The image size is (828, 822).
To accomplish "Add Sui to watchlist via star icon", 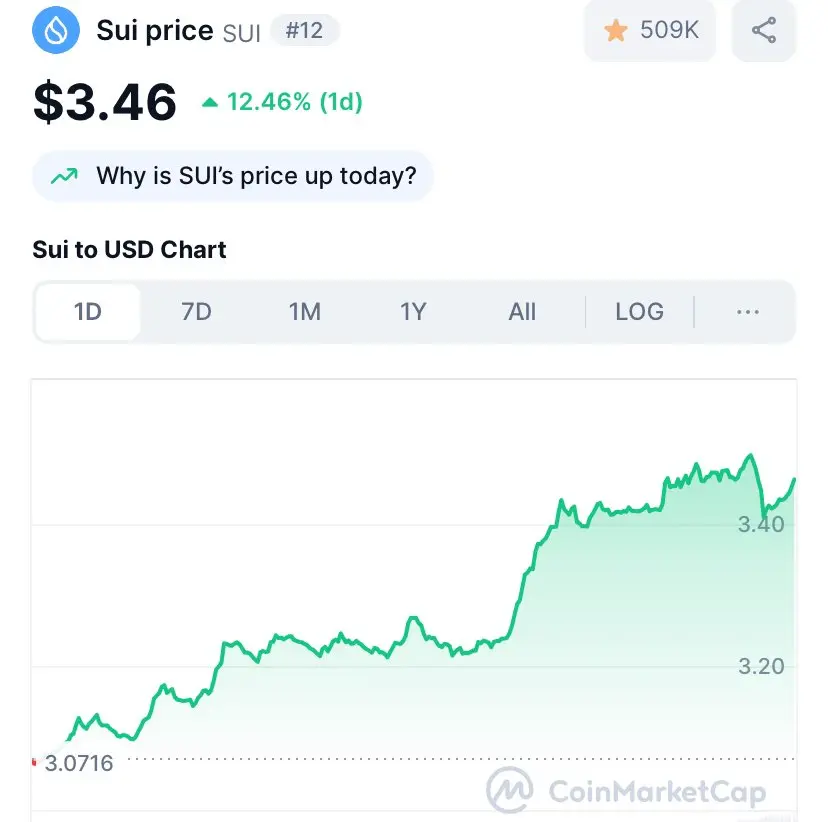I will coord(616,30).
